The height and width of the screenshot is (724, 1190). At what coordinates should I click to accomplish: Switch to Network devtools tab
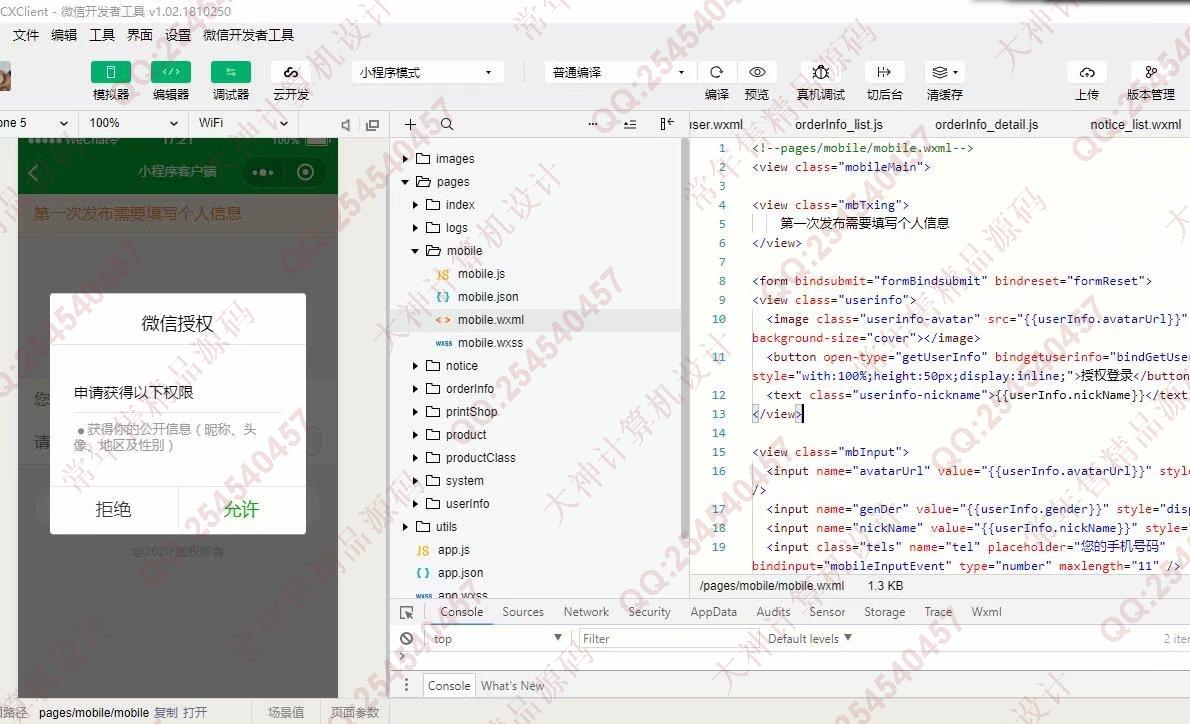586,612
